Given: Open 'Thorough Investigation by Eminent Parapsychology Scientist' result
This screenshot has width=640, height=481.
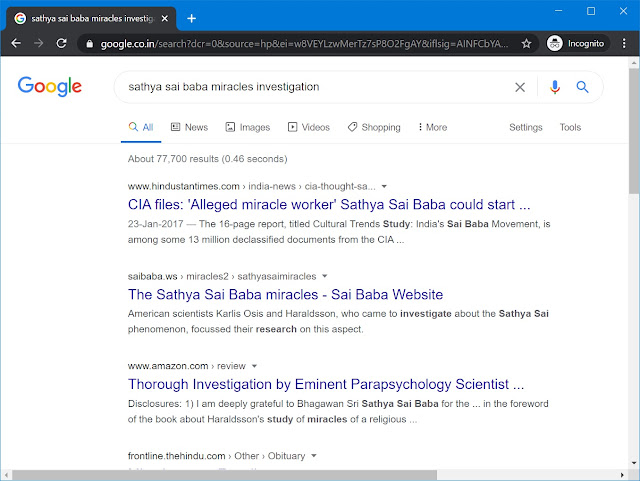Looking at the screenshot, I should 326,384.
